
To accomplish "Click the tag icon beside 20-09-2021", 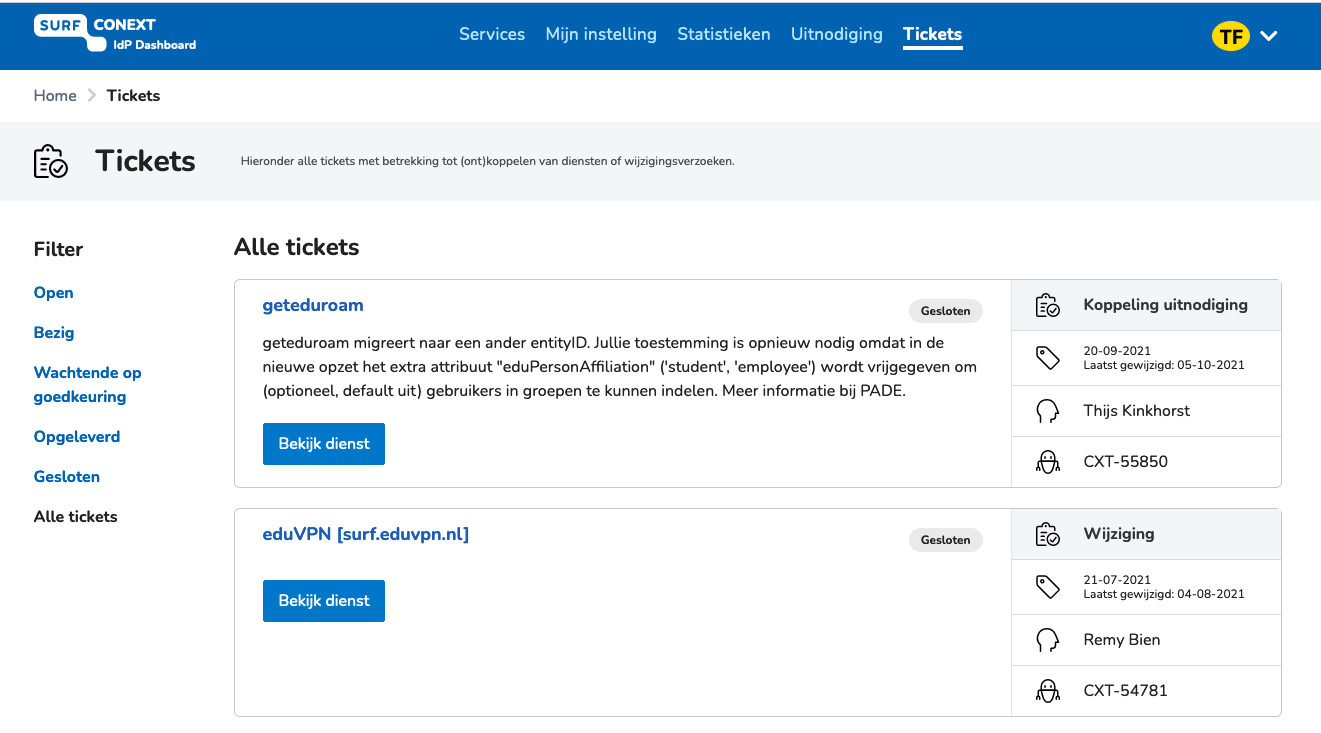I will tap(1047, 358).
